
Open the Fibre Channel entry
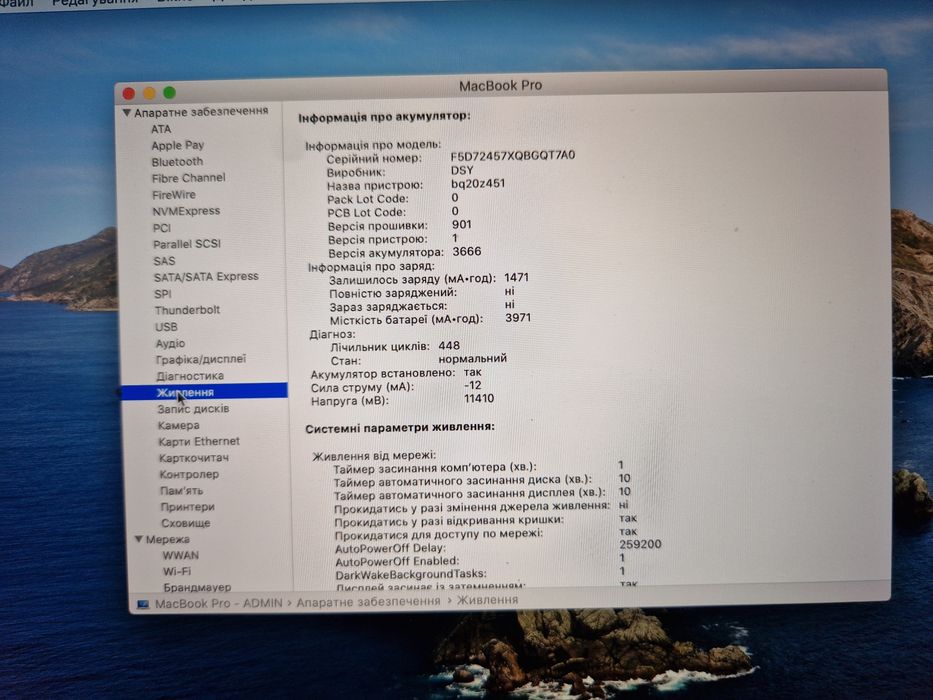tap(188, 178)
